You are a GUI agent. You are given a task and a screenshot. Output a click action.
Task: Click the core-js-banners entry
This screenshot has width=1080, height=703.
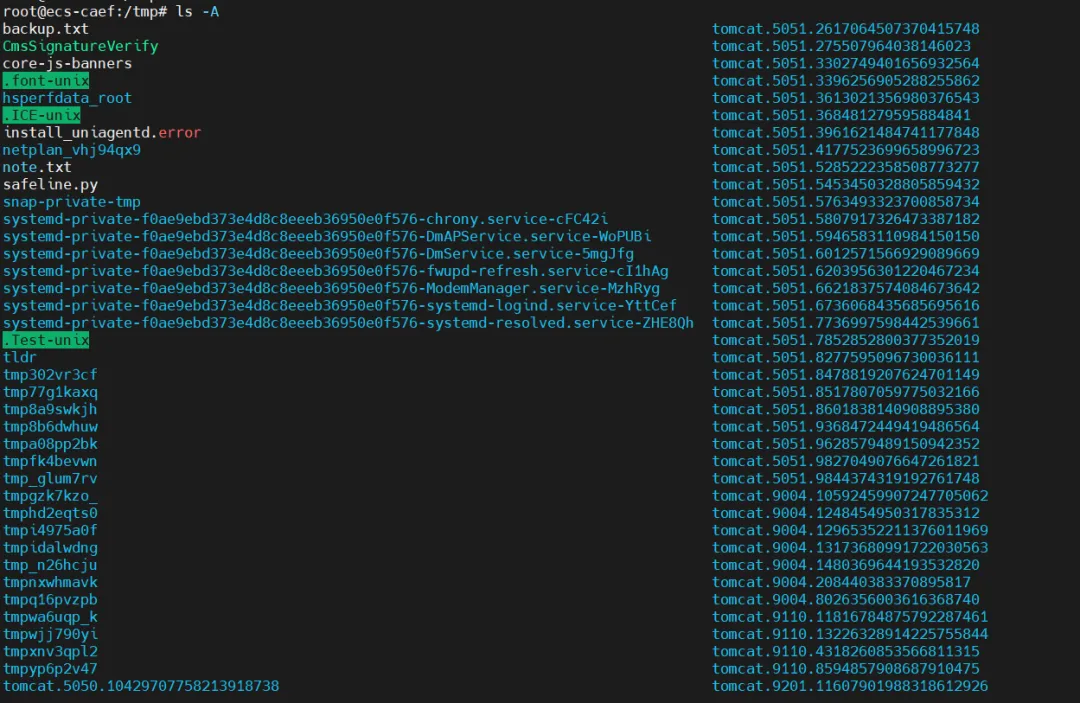pyautogui.click(x=67, y=63)
